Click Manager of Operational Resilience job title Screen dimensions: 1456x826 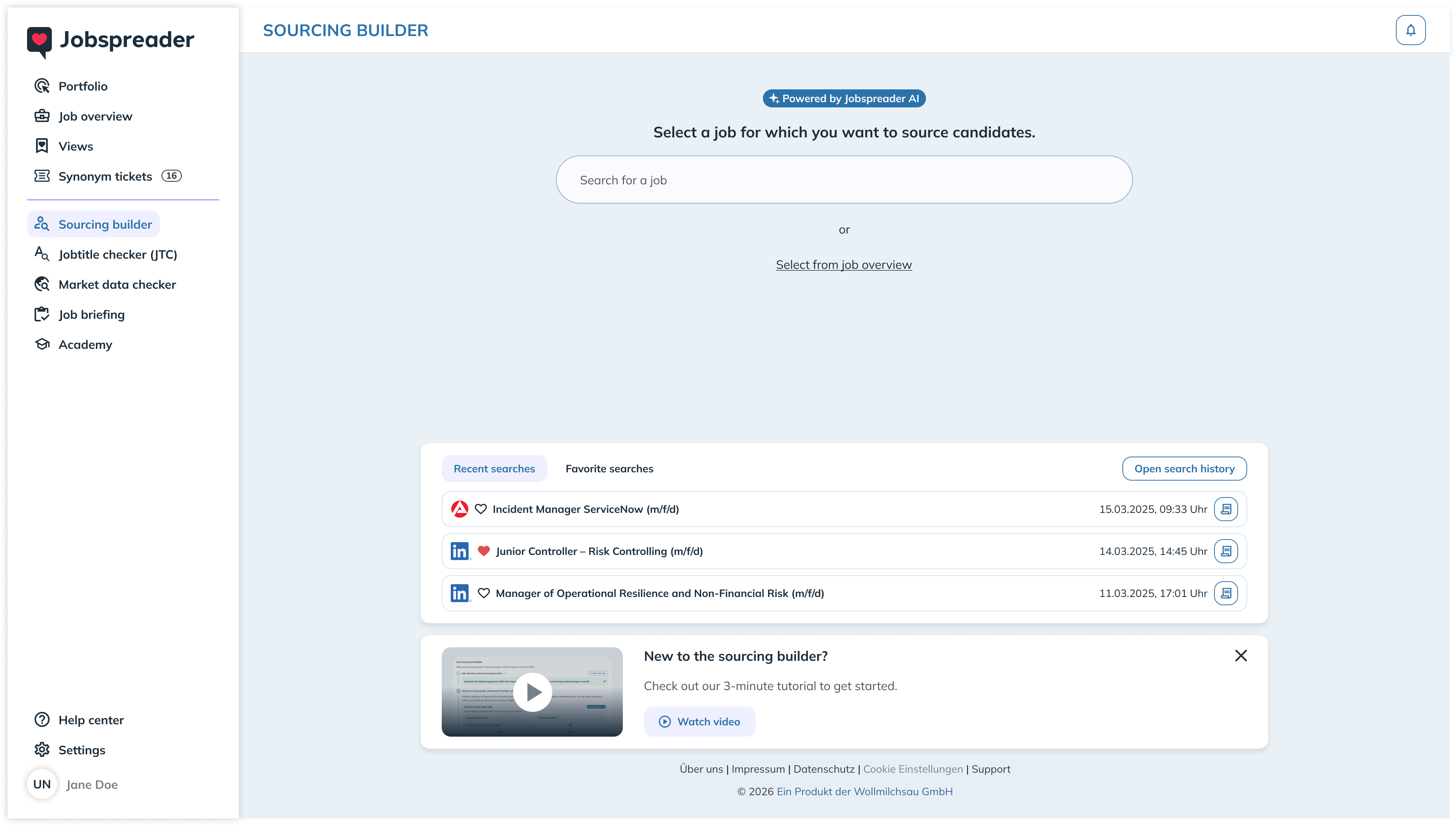pyautogui.click(x=660, y=593)
